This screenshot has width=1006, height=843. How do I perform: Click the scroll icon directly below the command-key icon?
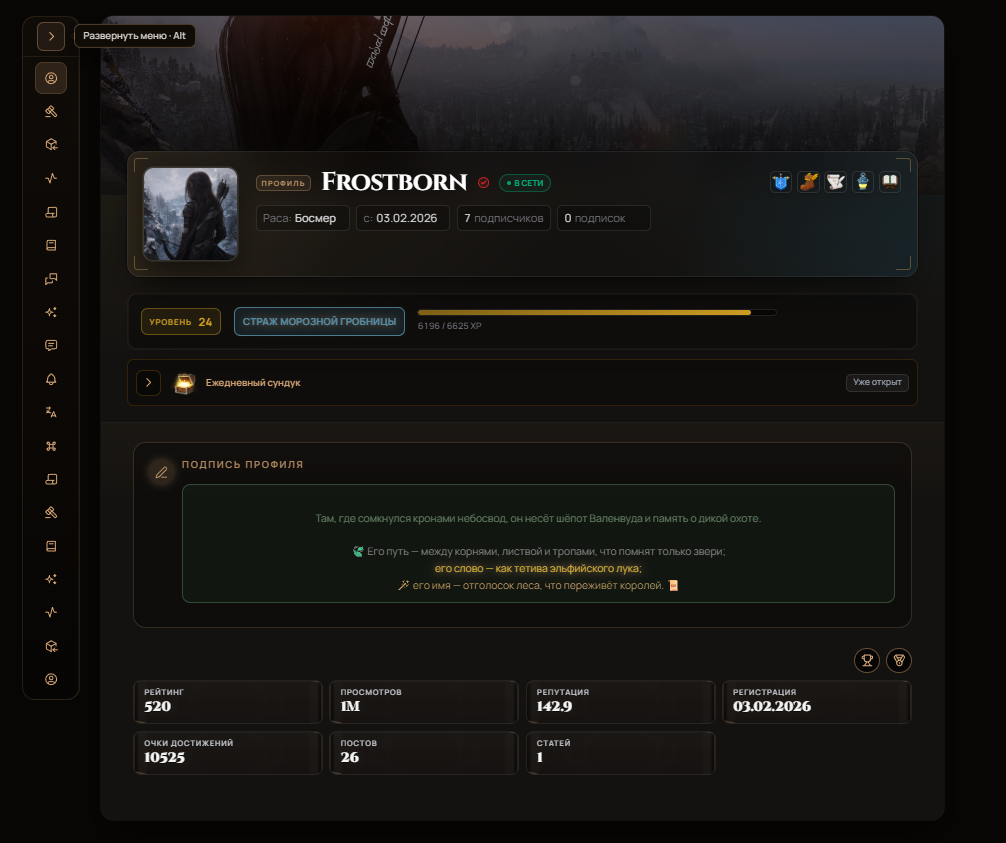coord(51,479)
